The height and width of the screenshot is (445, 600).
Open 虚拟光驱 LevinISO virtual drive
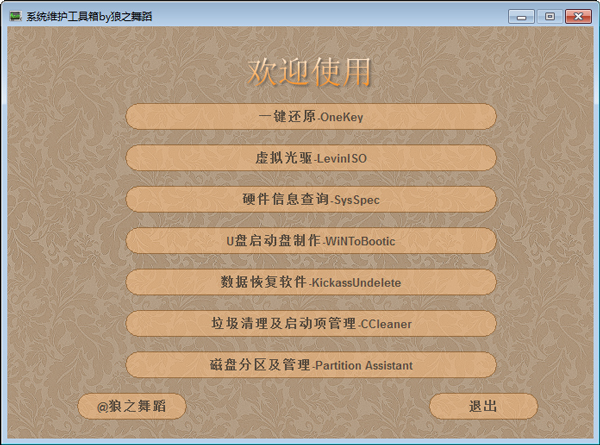click(x=311, y=158)
